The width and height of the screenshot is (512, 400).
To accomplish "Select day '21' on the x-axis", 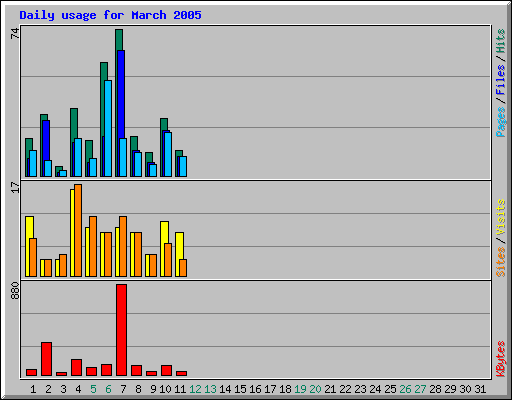I will (x=330, y=389).
